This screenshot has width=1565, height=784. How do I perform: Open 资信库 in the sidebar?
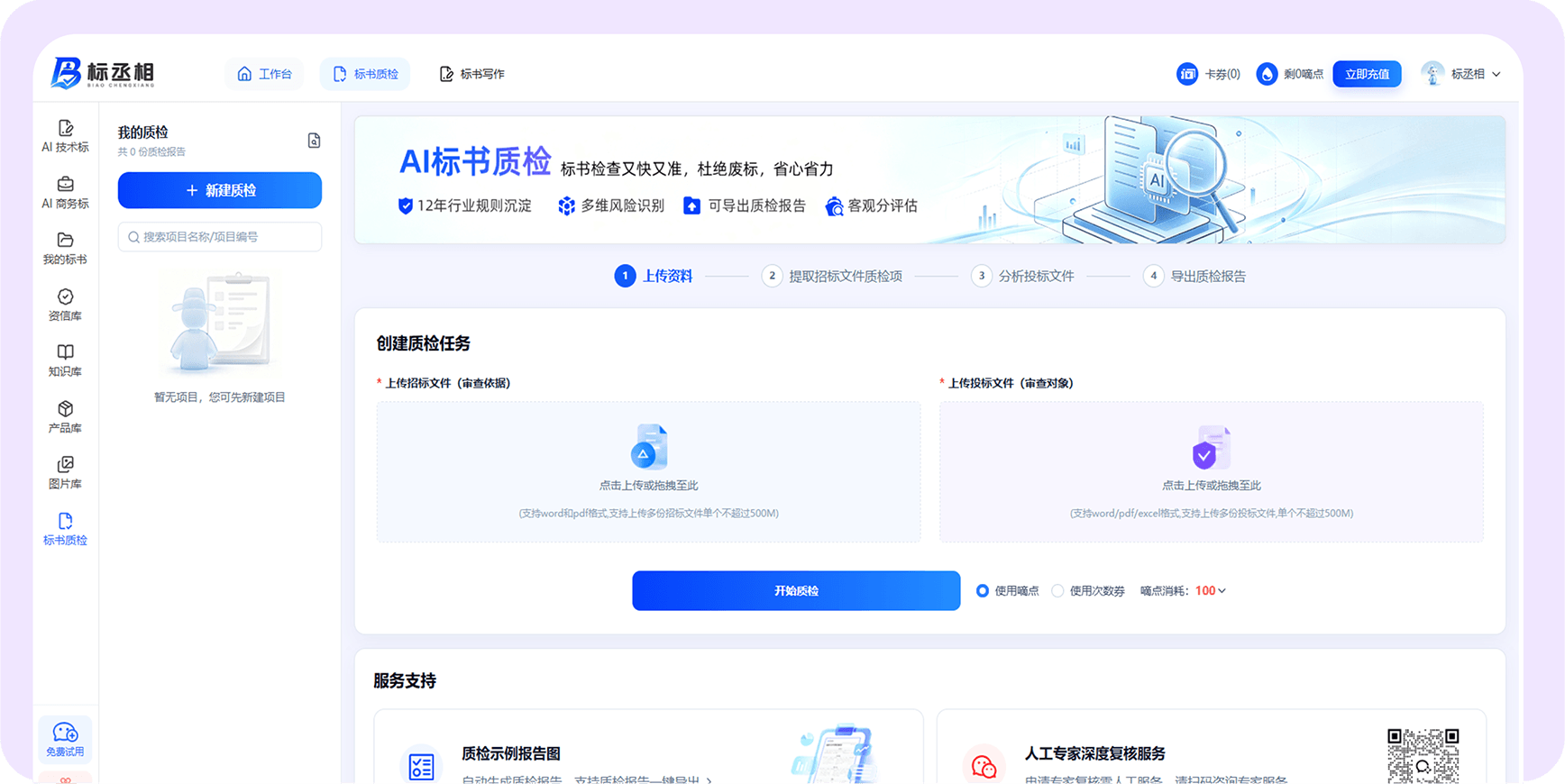[65, 305]
